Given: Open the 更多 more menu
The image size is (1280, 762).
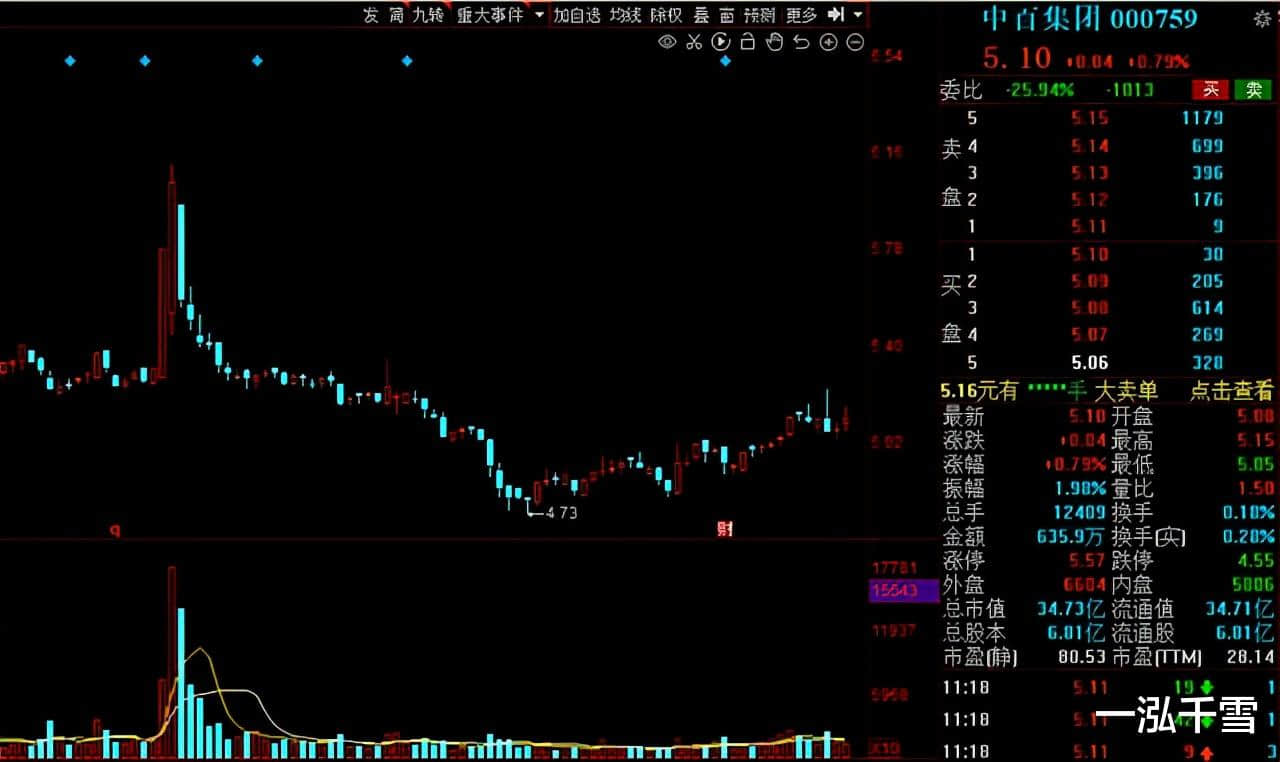Looking at the screenshot, I should point(801,15).
